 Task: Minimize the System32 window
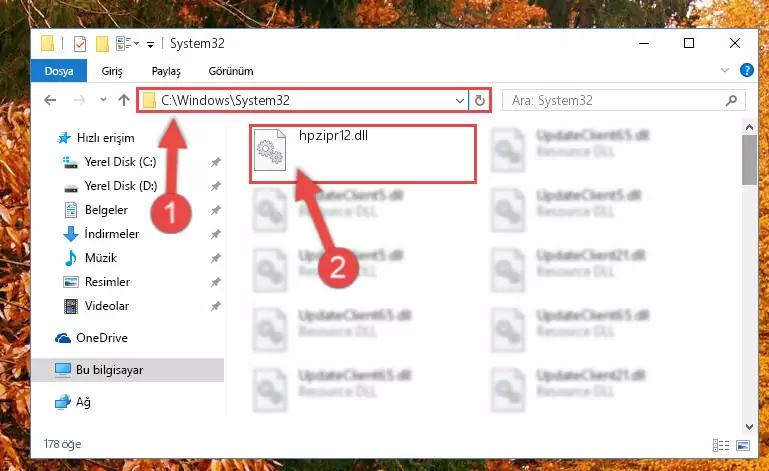point(644,43)
